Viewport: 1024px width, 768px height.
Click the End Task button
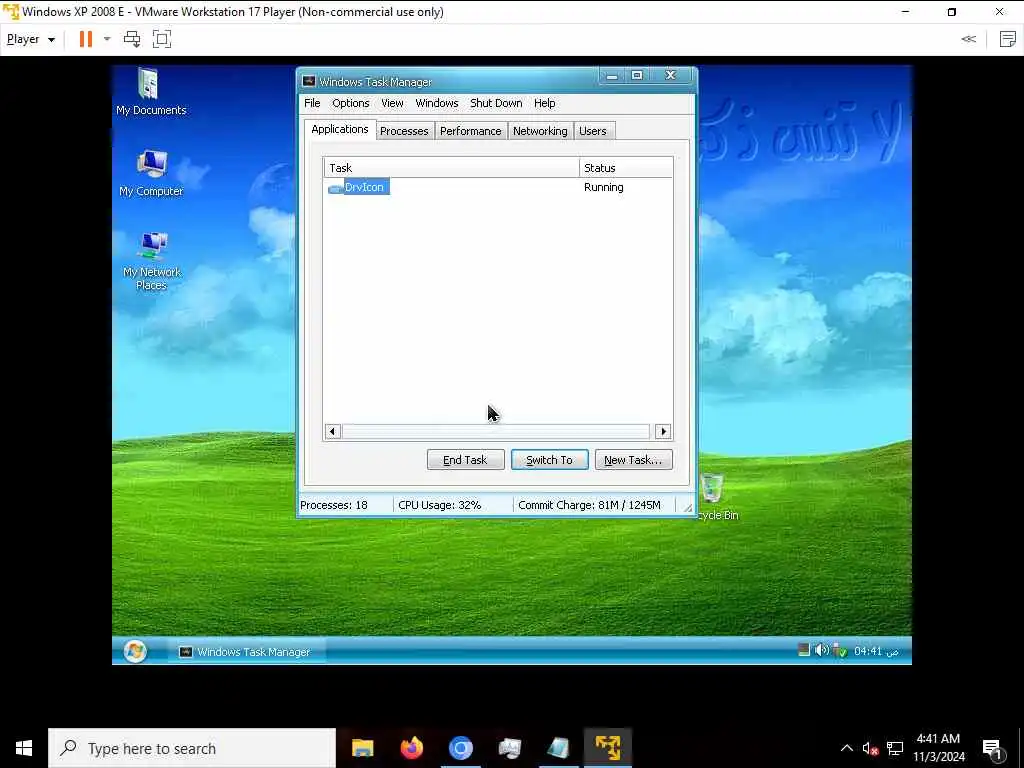[x=466, y=460]
